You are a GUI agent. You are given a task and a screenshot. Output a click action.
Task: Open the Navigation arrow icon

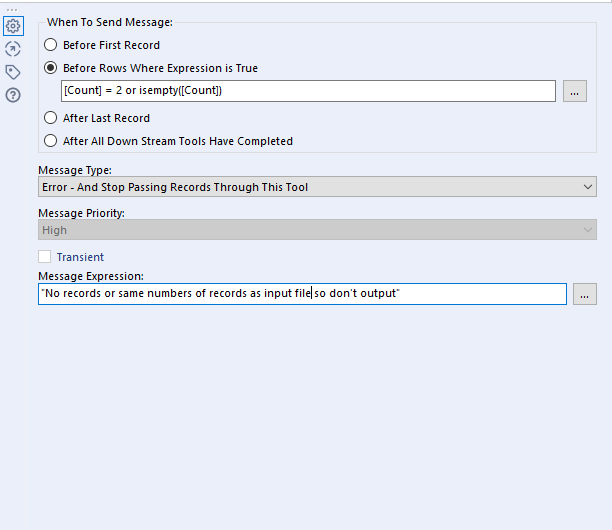(13, 49)
